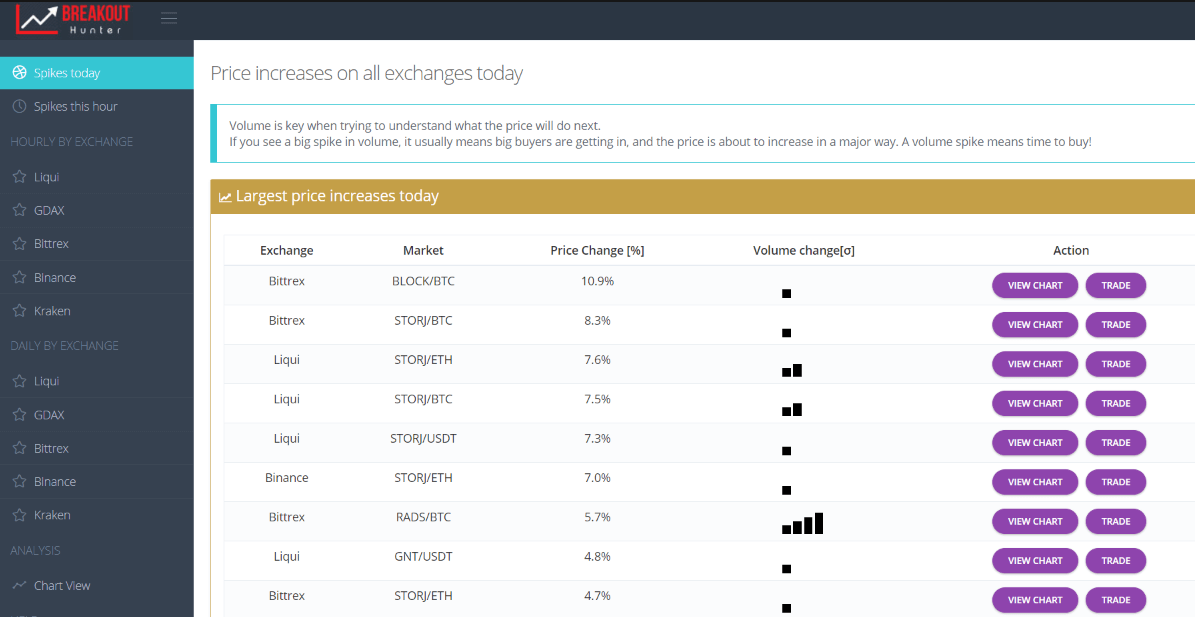The image size is (1195, 617).
Task: Click the star icon next to daily Binance
Action: coord(20,481)
